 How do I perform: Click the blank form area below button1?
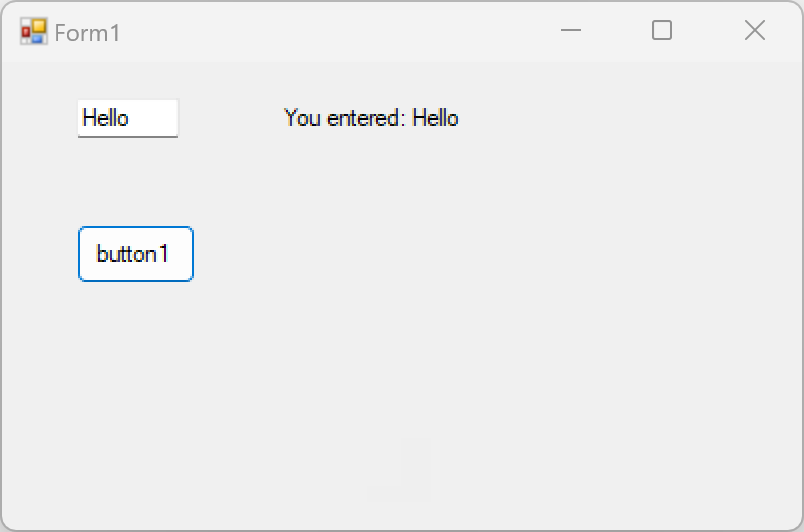click(136, 384)
